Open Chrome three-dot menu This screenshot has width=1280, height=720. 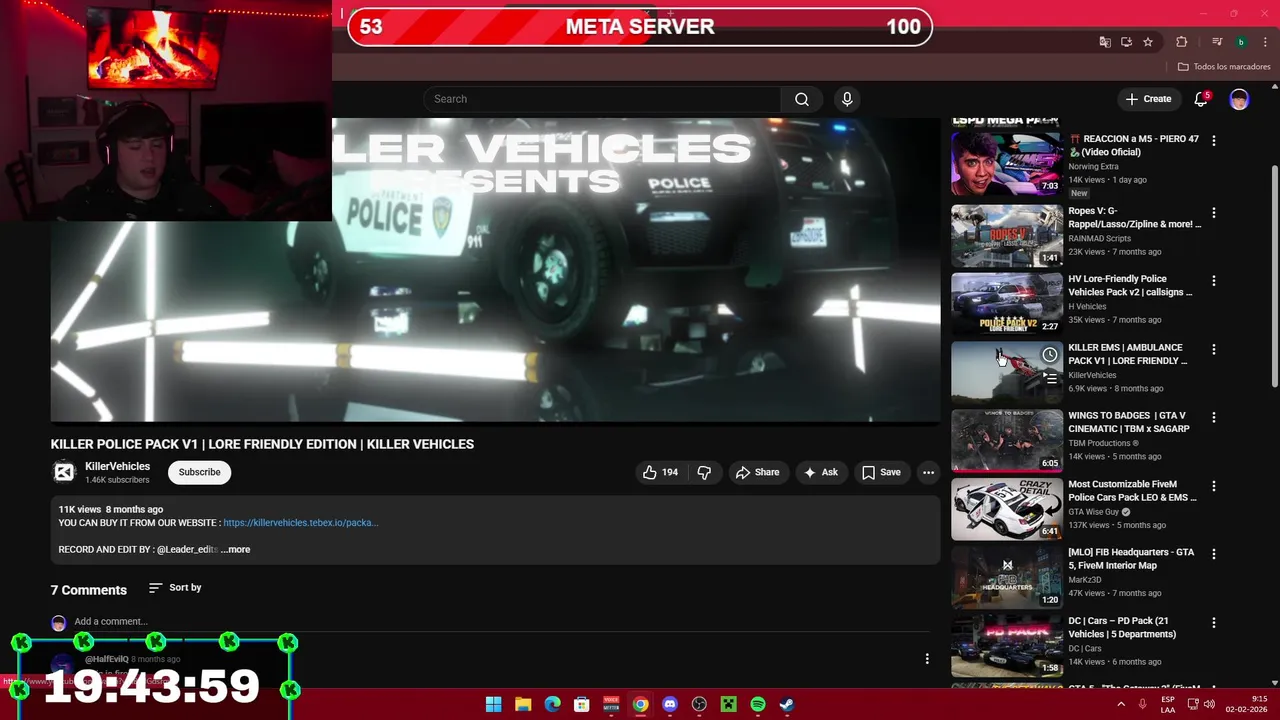(x=1264, y=42)
